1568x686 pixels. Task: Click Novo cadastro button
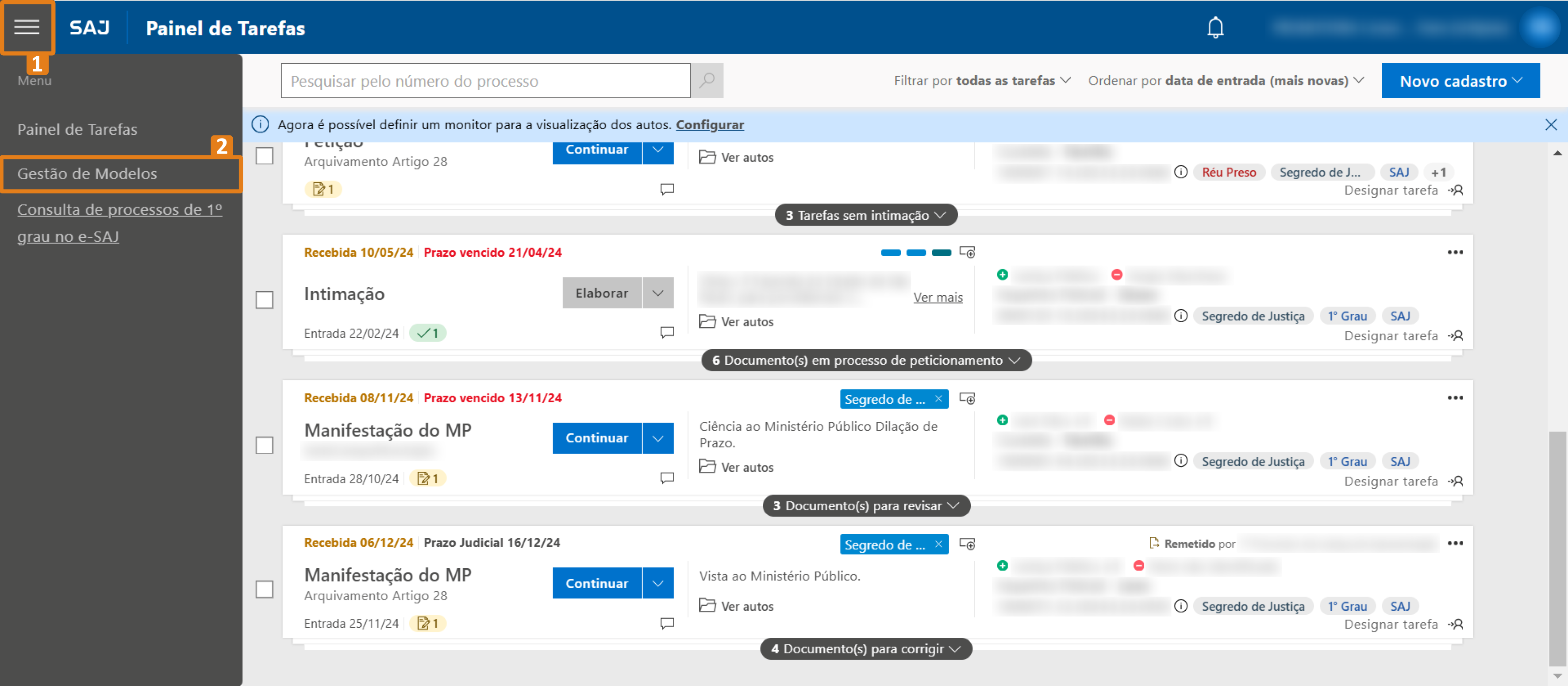click(1460, 81)
